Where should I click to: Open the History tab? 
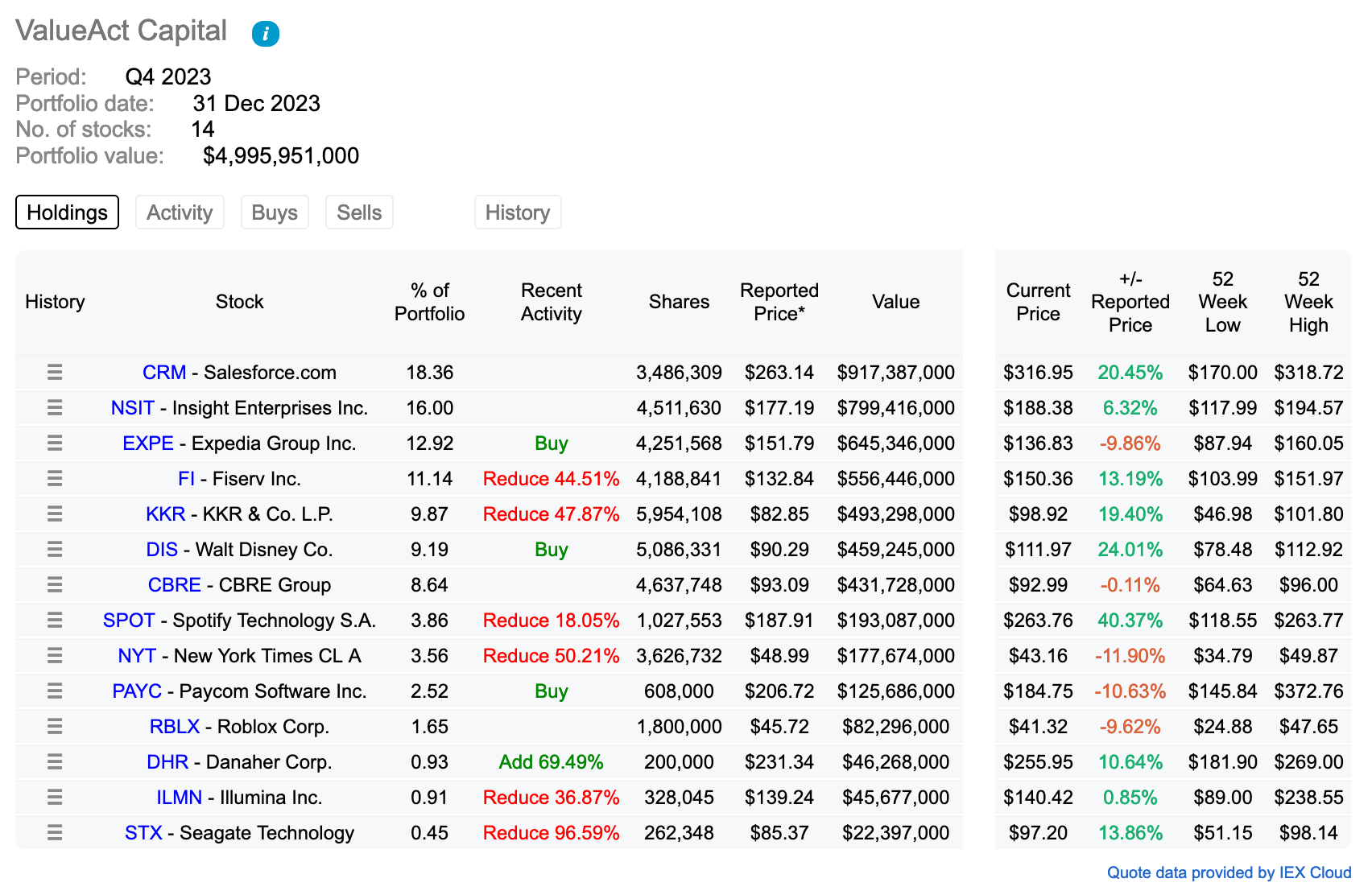point(518,212)
